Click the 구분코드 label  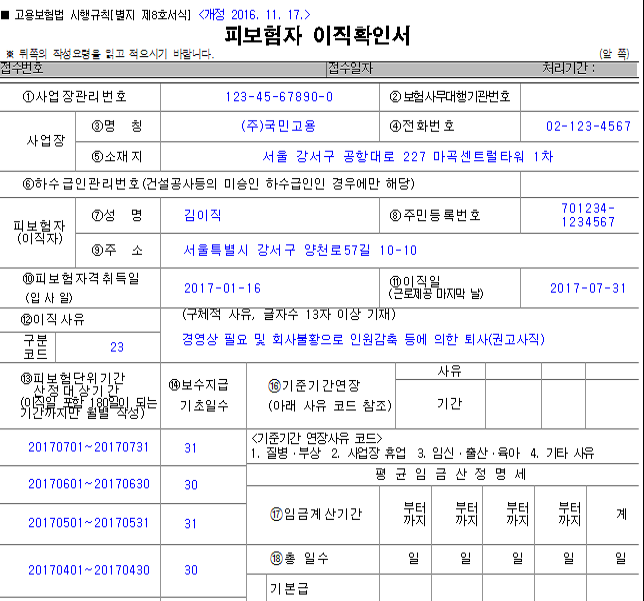pos(35,347)
